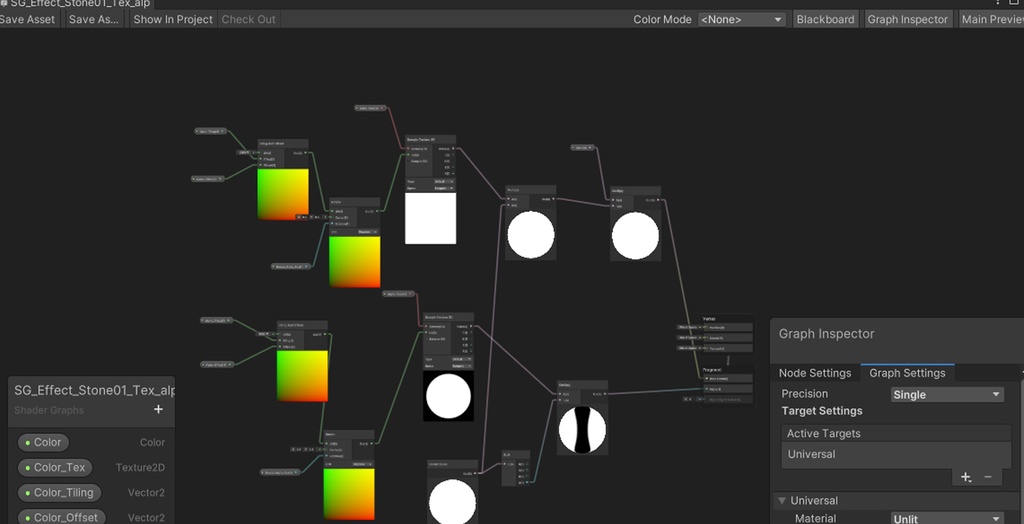Viewport: 1024px width, 524px height.
Task: Select the Normal block in Vertex stack
Action: (x=728, y=338)
